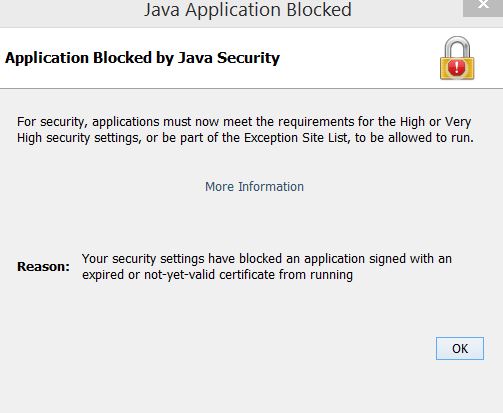This screenshot has width=503, height=413.
Task: Click the word Blocked in window title
Action: pos(319,10)
